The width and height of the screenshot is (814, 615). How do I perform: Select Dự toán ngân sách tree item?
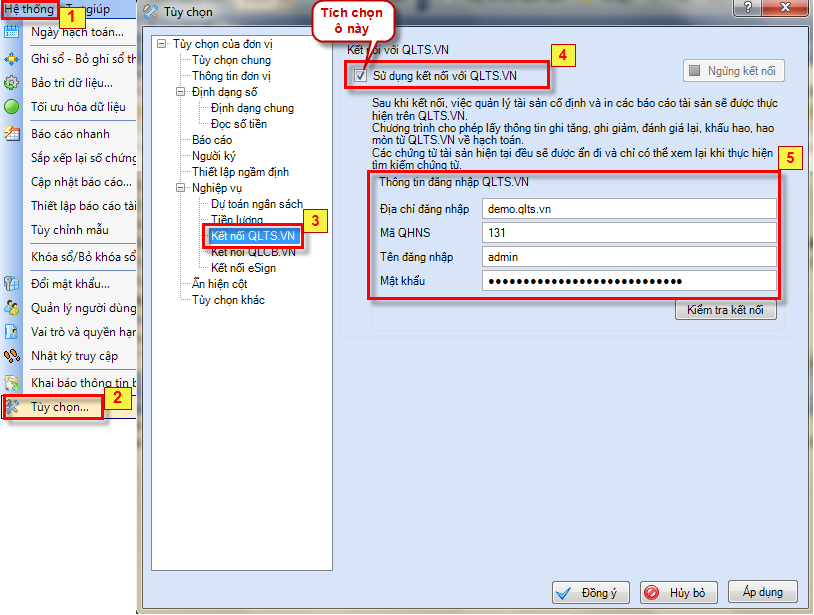(x=257, y=204)
